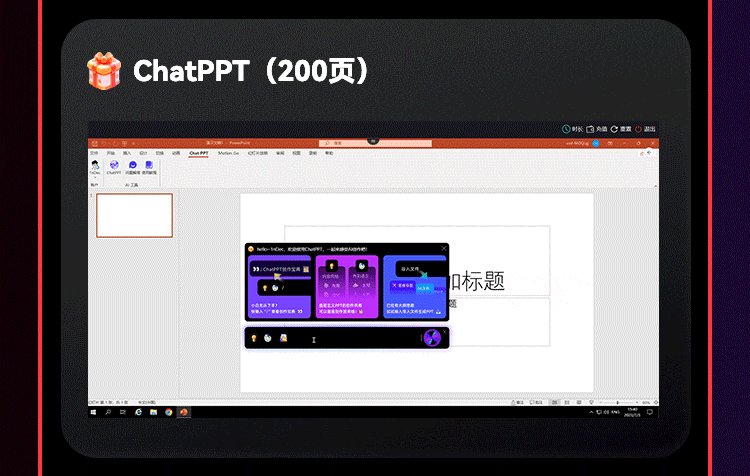Switch to the 设计 Design tab
750x476 pixels.
click(x=143, y=153)
